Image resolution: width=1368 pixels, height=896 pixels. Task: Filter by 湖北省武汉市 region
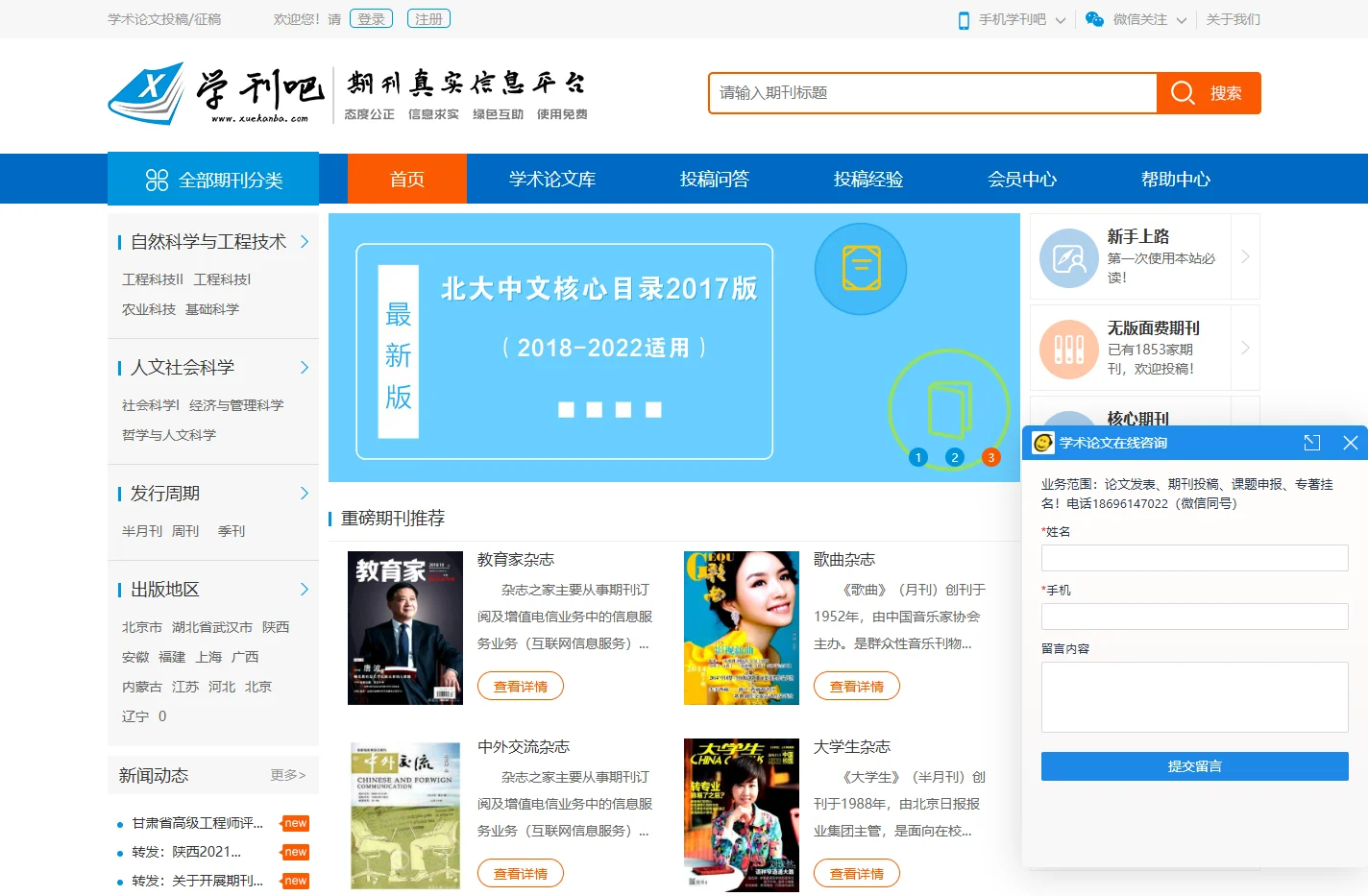coord(212,627)
